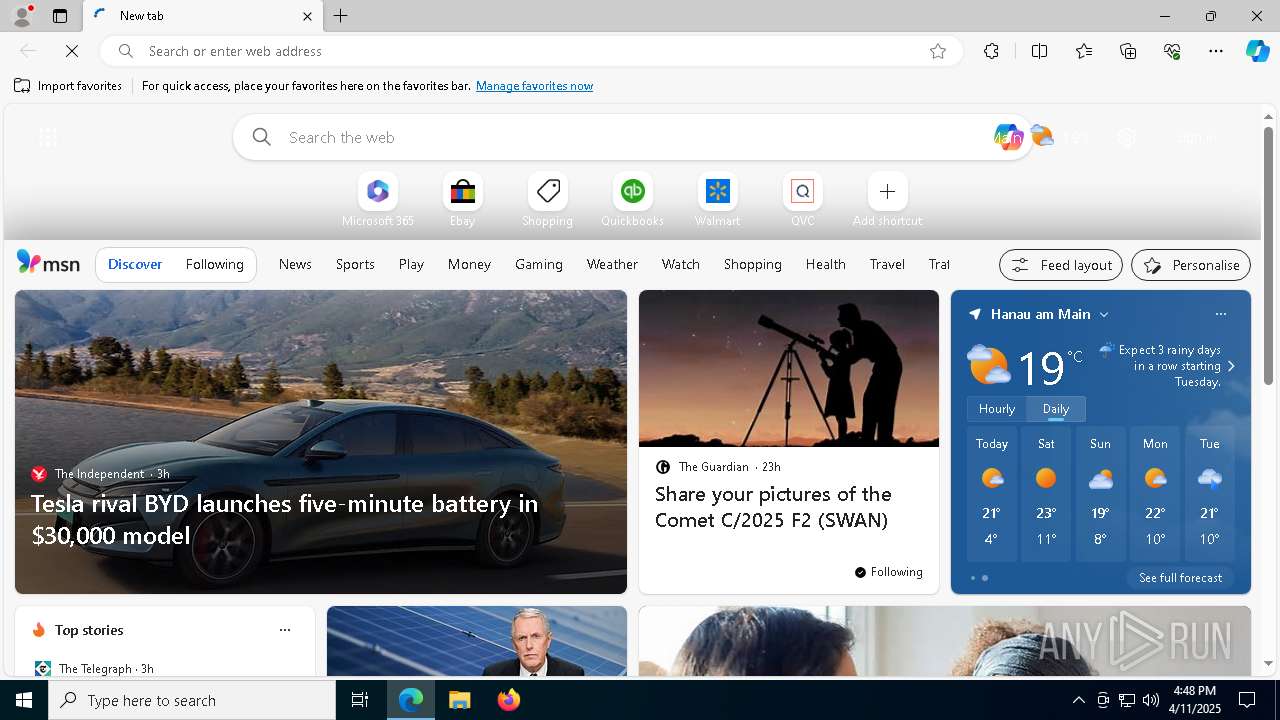Stop loading the page

coord(72,51)
